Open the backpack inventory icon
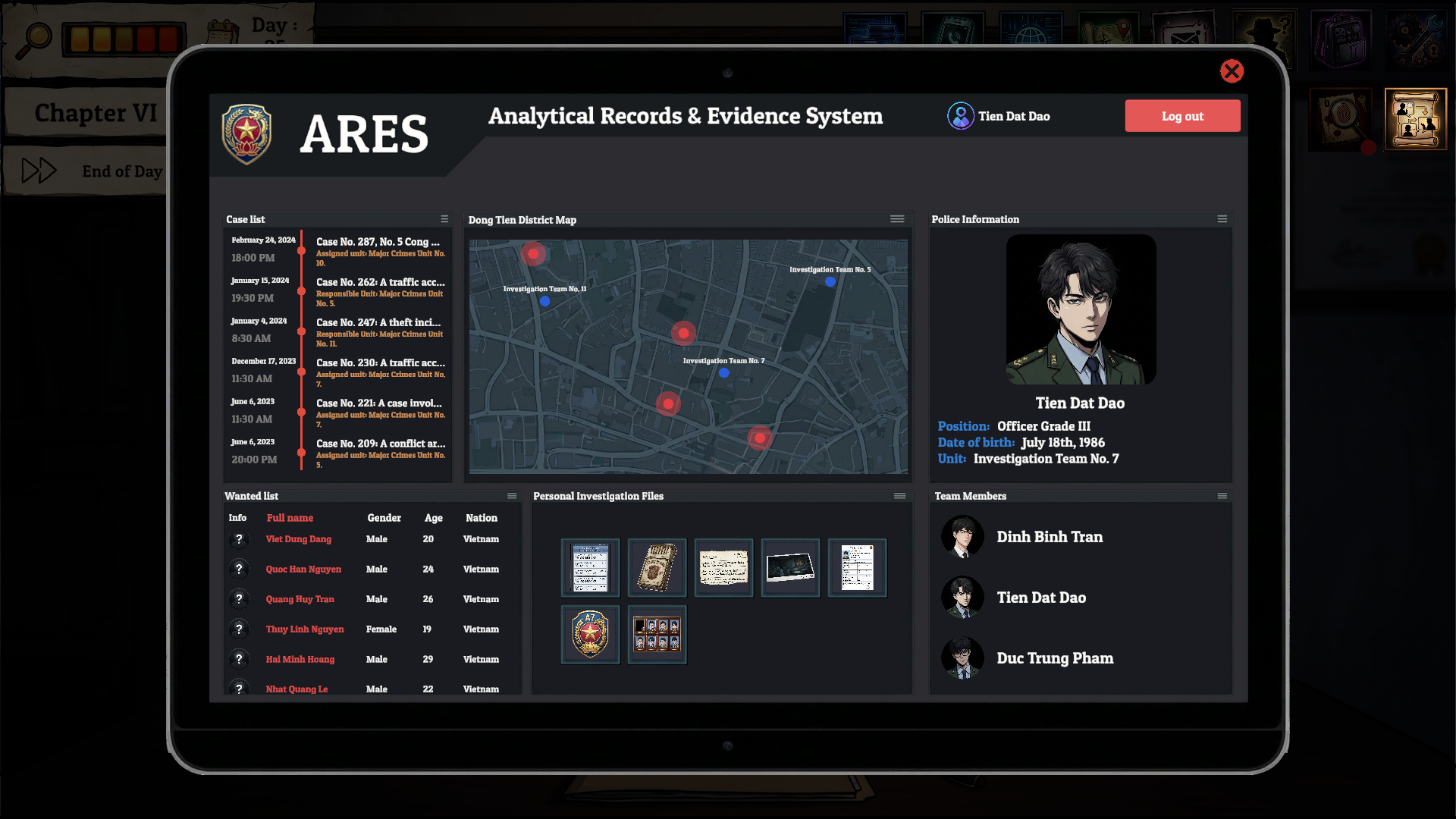 [1340, 39]
